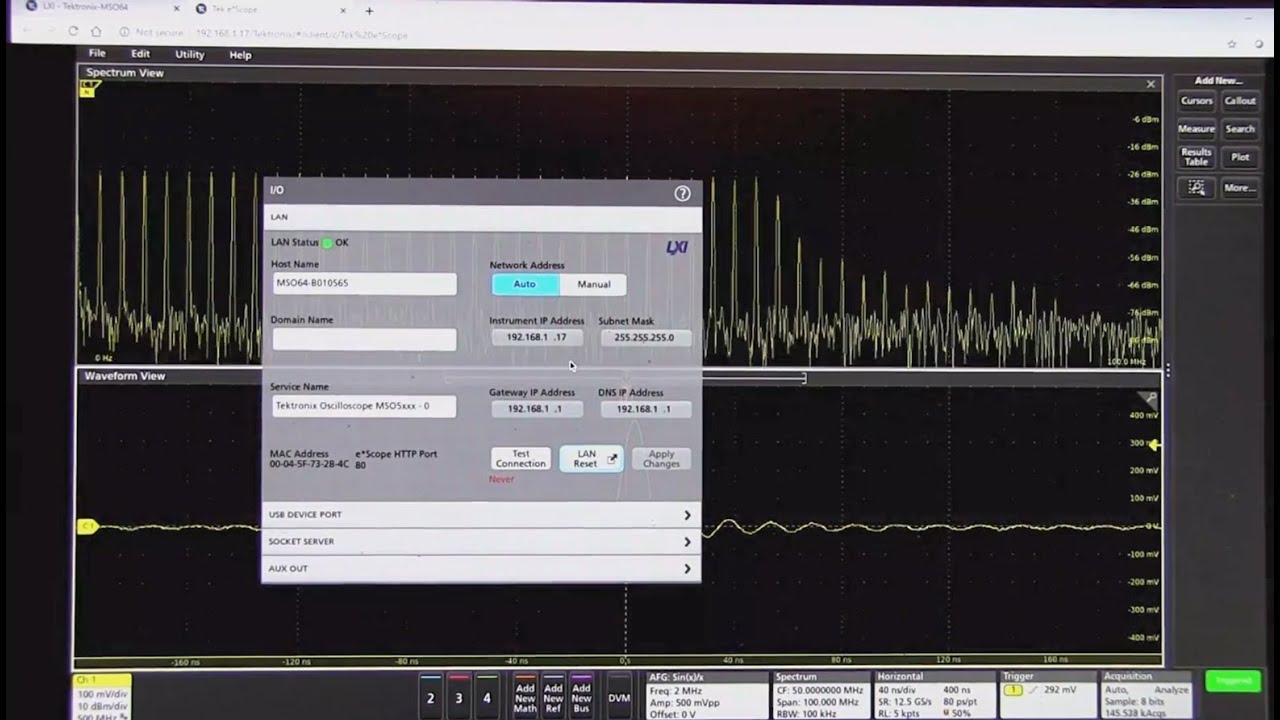This screenshot has width=1280, height=720.
Task: Click the Host Name input field
Action: [x=364, y=284]
